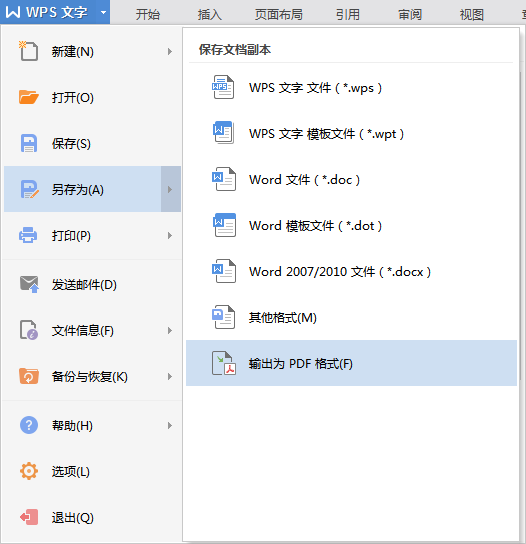Select 打印(P) menu entry
The width and height of the screenshot is (526, 544).
[x=92, y=236]
